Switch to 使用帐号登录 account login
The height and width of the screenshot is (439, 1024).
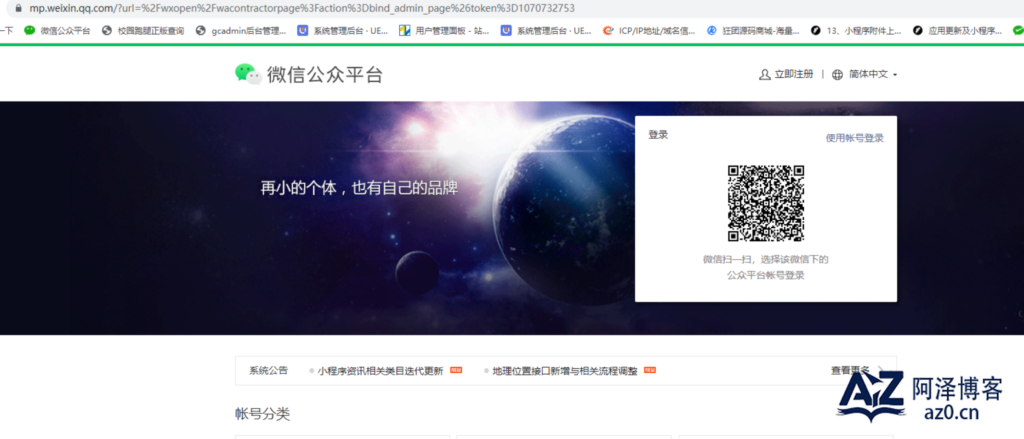coord(854,138)
